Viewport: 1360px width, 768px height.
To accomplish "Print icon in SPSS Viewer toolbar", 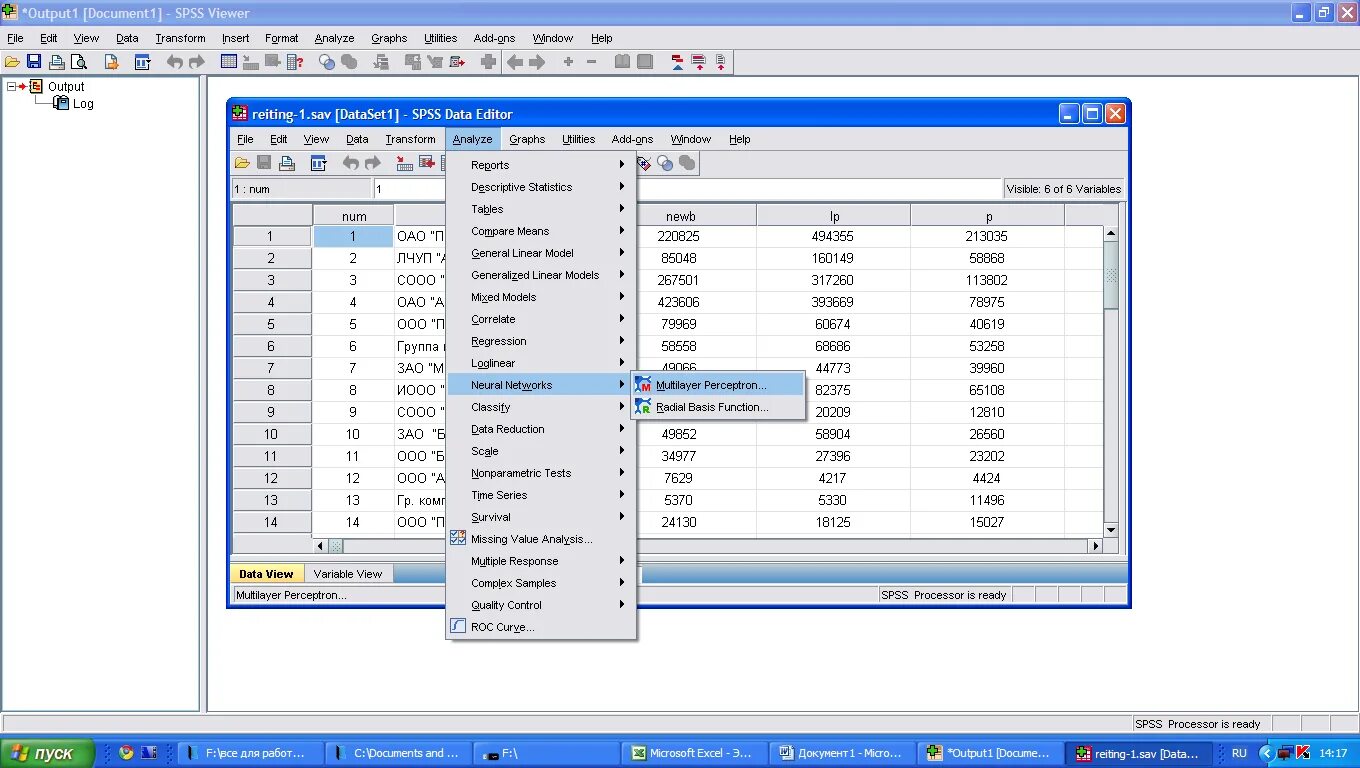I will click(57, 62).
